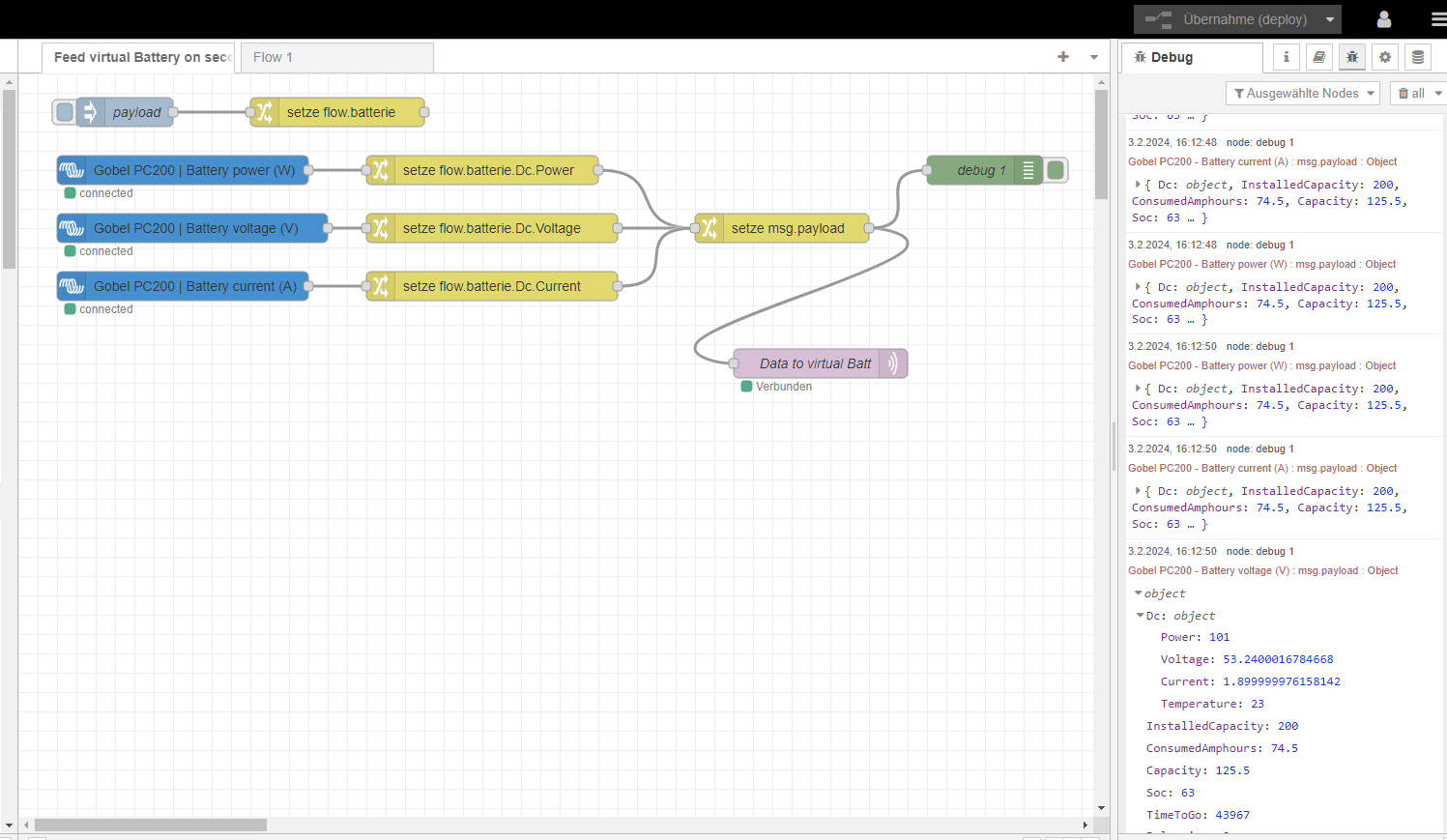
Task: Clear all debug messages
Action: coord(1411,93)
